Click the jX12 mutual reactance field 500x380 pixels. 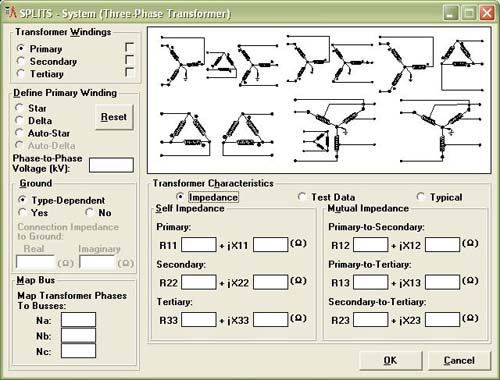pos(443,245)
